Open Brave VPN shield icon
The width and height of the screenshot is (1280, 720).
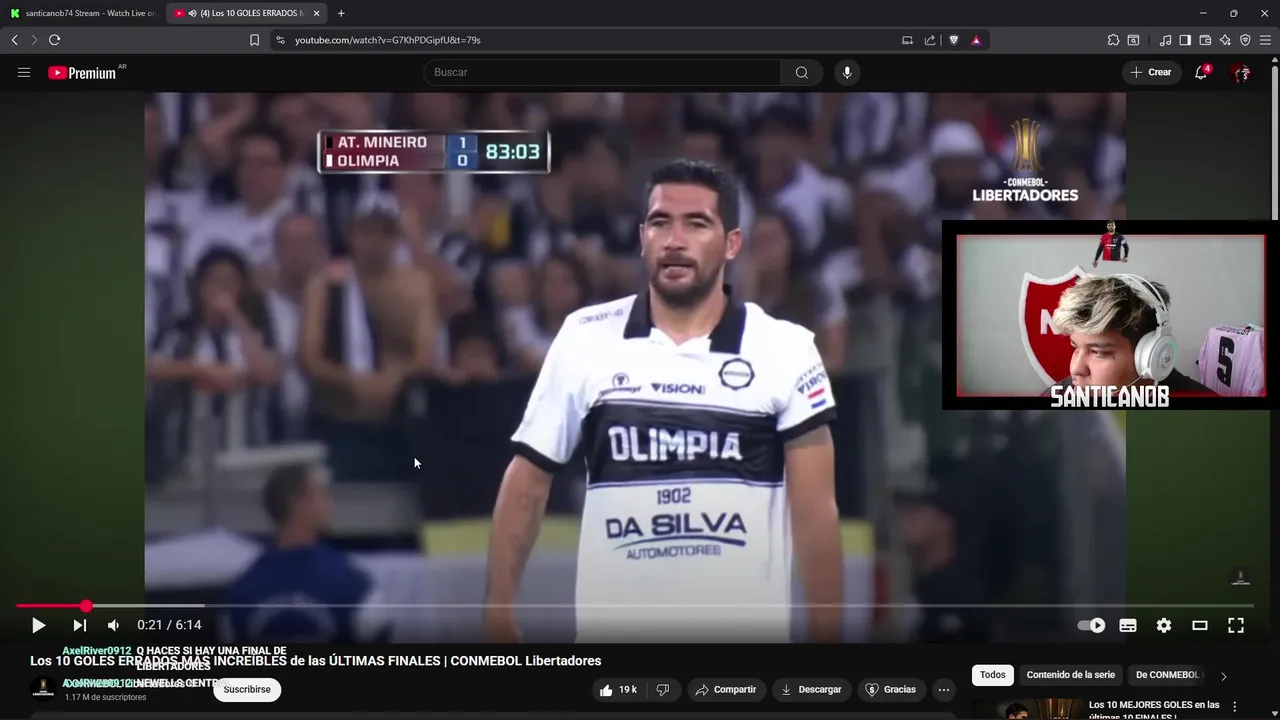(x=1245, y=40)
